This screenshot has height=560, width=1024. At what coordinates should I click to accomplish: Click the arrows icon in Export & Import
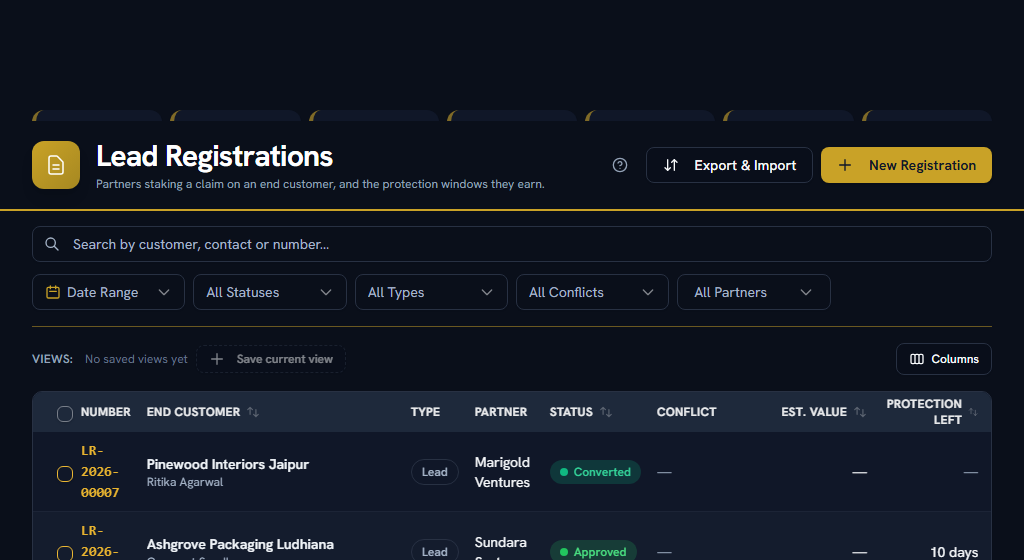pyautogui.click(x=671, y=165)
